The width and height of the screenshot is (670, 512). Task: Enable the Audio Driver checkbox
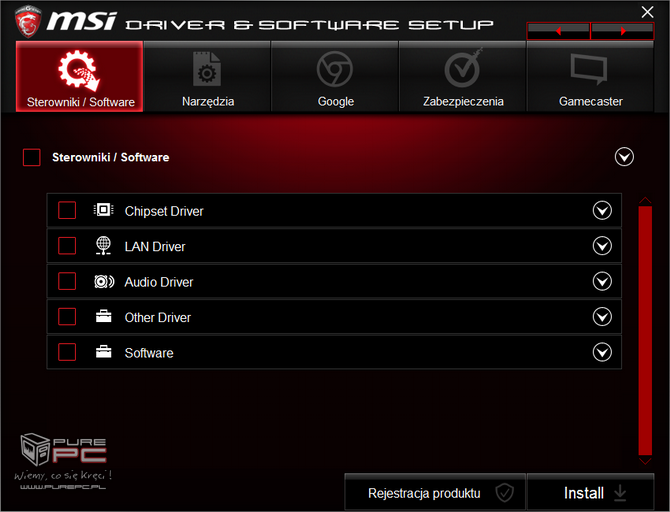(x=67, y=281)
